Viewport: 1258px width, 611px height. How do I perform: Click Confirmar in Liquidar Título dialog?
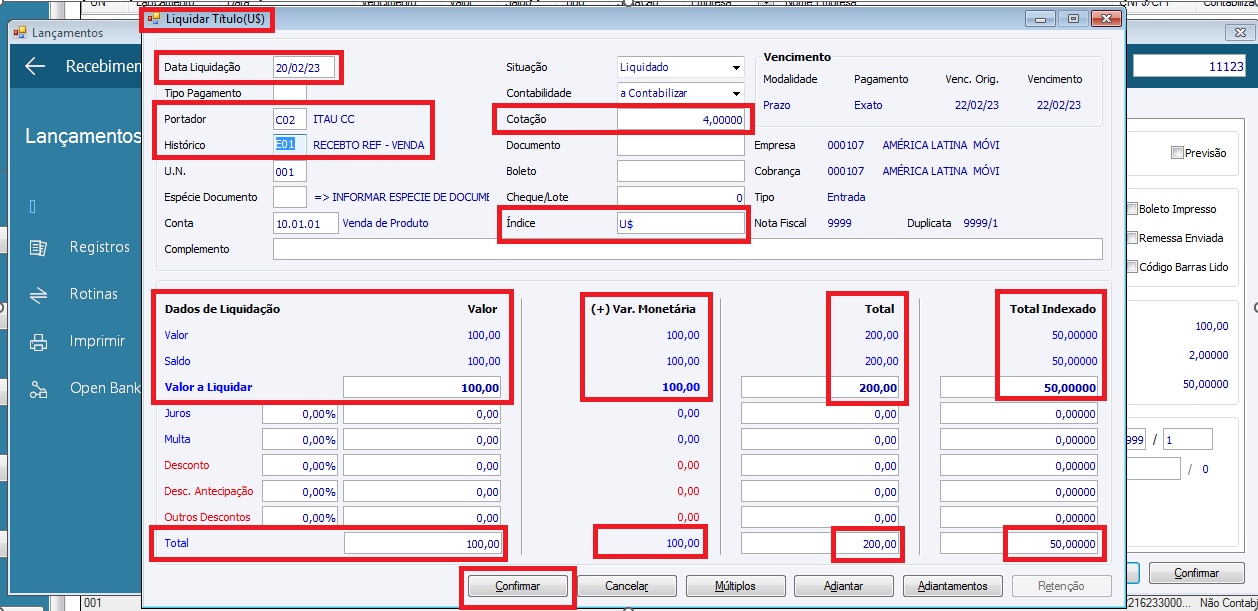(x=518, y=586)
